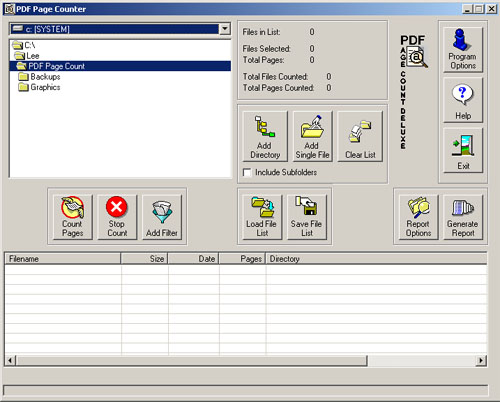
Task: Sort by the Size column header
Action: click(x=144, y=259)
